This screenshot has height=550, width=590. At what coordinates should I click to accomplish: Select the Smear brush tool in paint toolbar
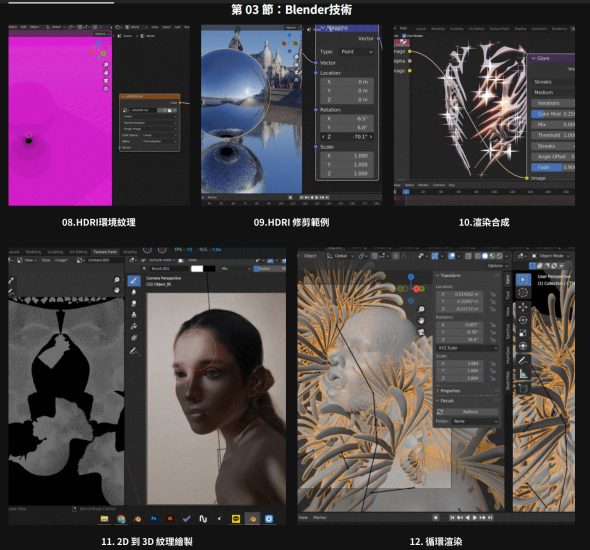pyautogui.click(x=134, y=303)
